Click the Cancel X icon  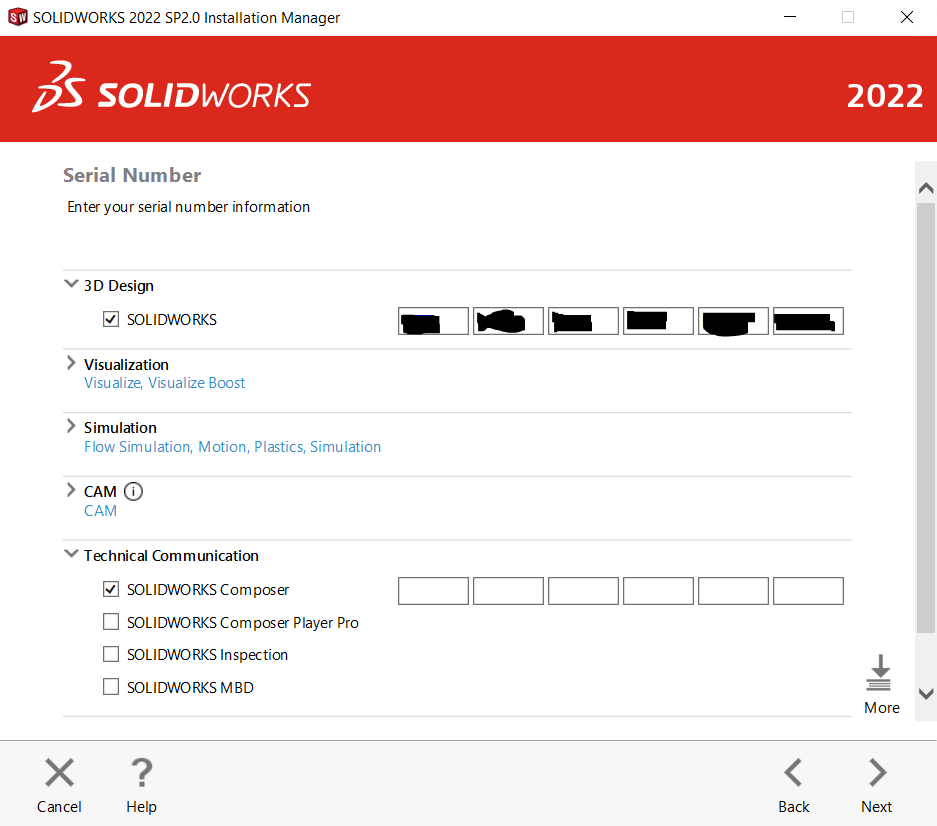pos(59,773)
